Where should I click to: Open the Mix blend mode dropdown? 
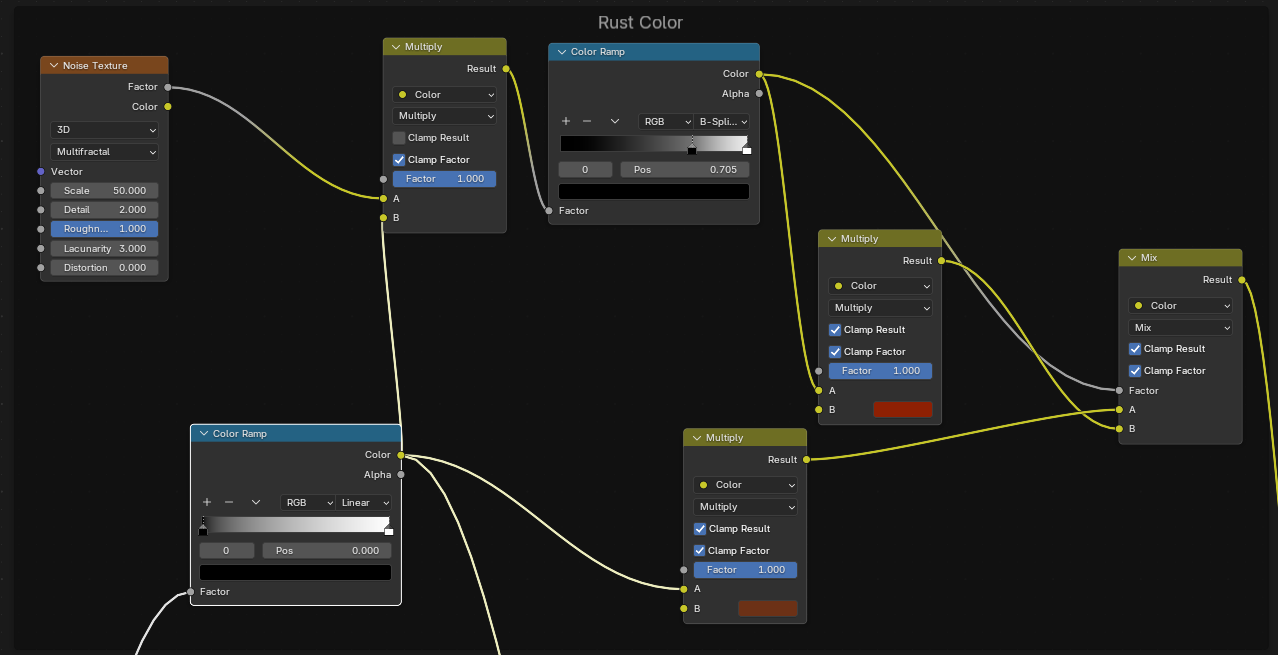[1180, 328]
